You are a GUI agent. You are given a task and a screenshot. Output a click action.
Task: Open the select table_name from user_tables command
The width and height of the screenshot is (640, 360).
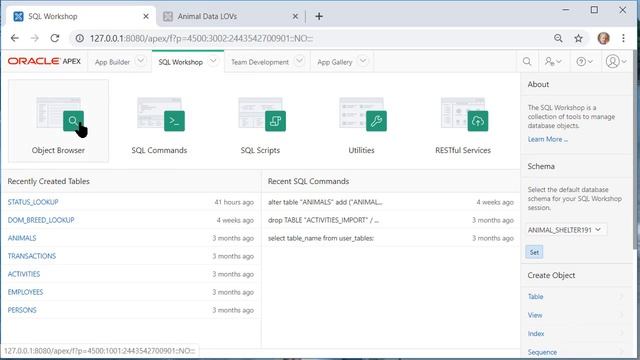[x=321, y=238]
